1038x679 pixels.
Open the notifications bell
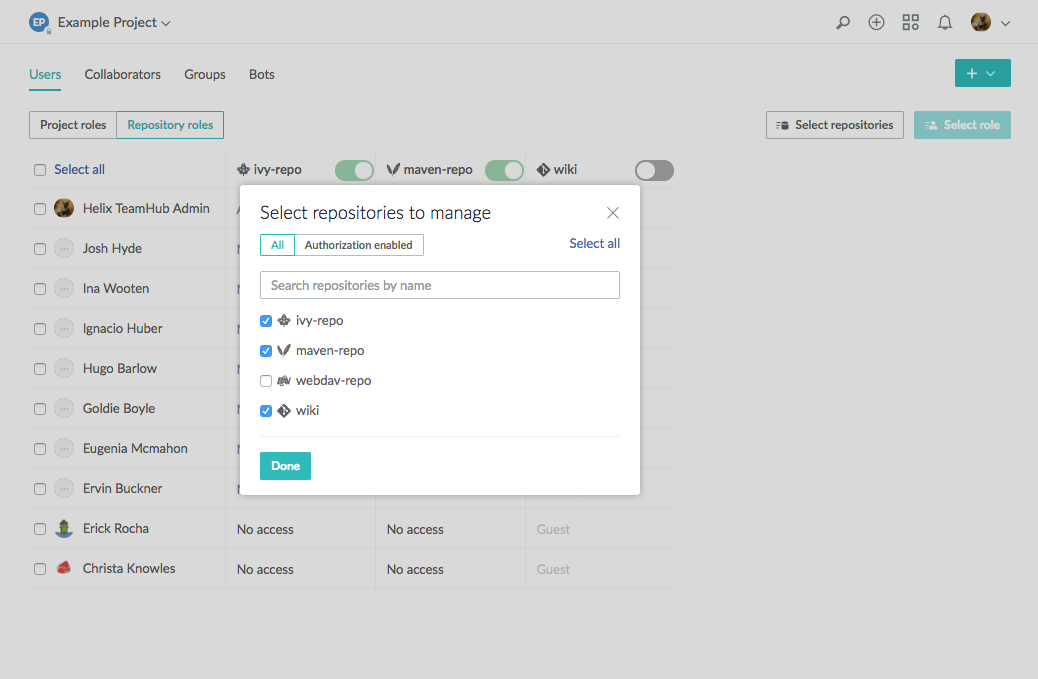tap(944, 22)
